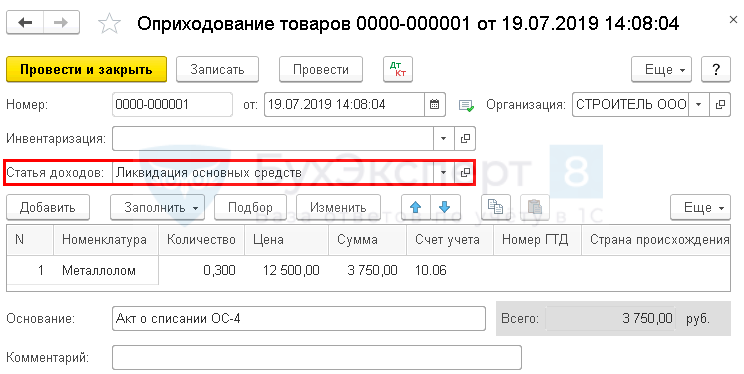The width and height of the screenshot is (744, 374).
Task: Move table row down with blue arrow
Action: [x=445, y=207]
